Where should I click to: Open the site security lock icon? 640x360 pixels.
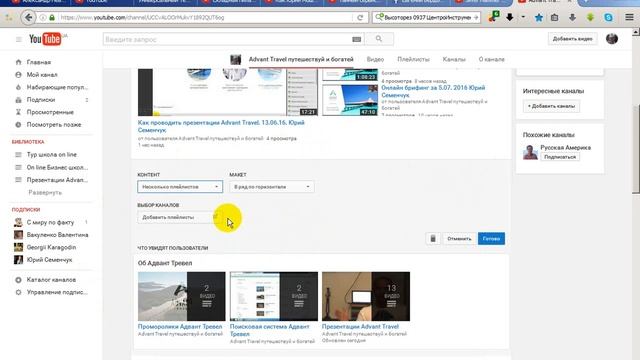click(52, 18)
